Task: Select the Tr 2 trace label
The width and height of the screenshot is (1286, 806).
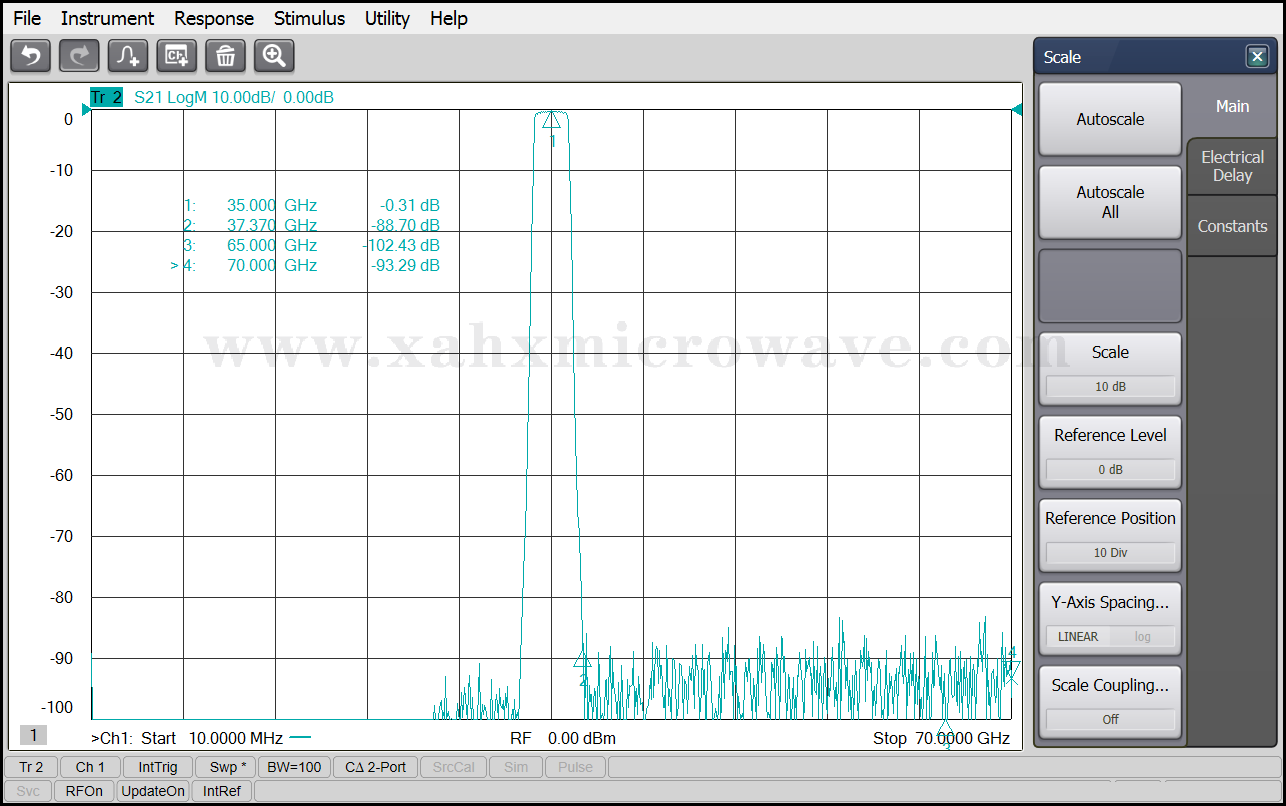Action: [x=106, y=97]
